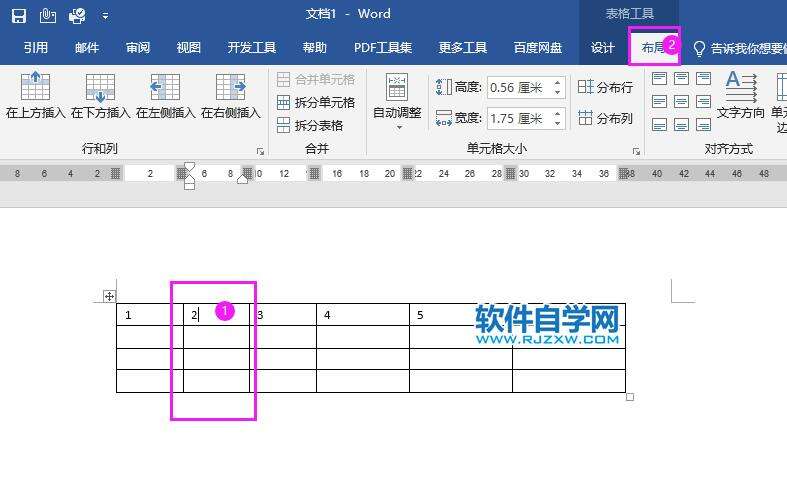Switch to the 视图 tab

189,48
